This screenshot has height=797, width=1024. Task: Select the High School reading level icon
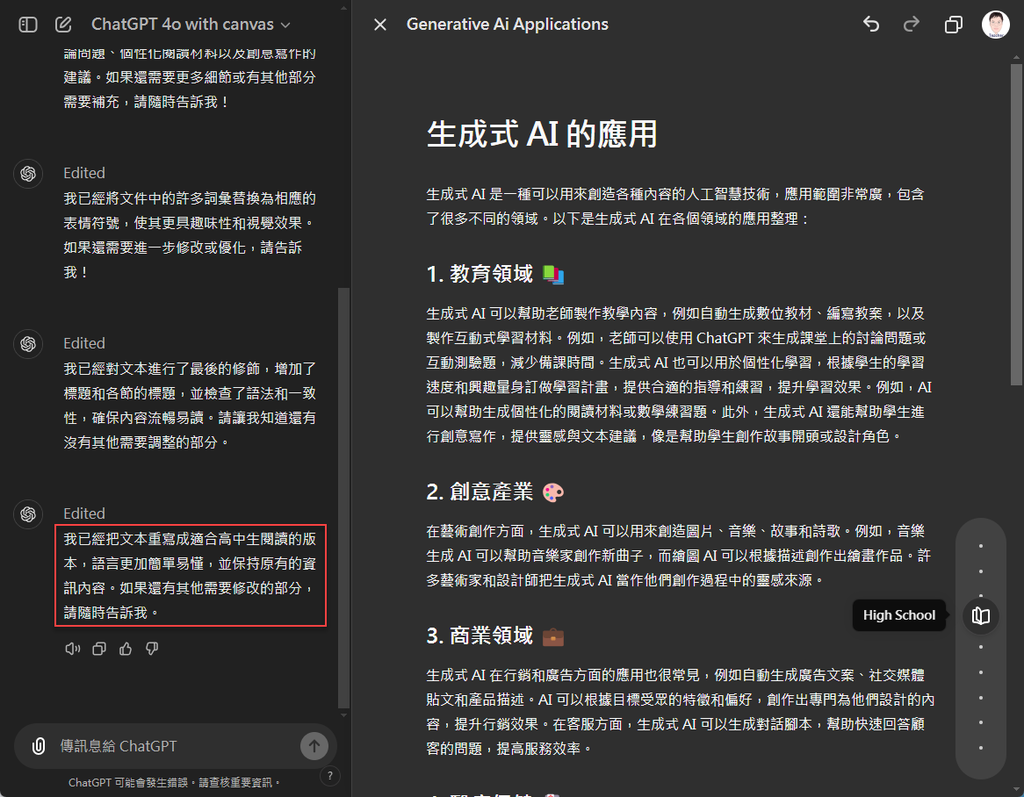coord(980,615)
